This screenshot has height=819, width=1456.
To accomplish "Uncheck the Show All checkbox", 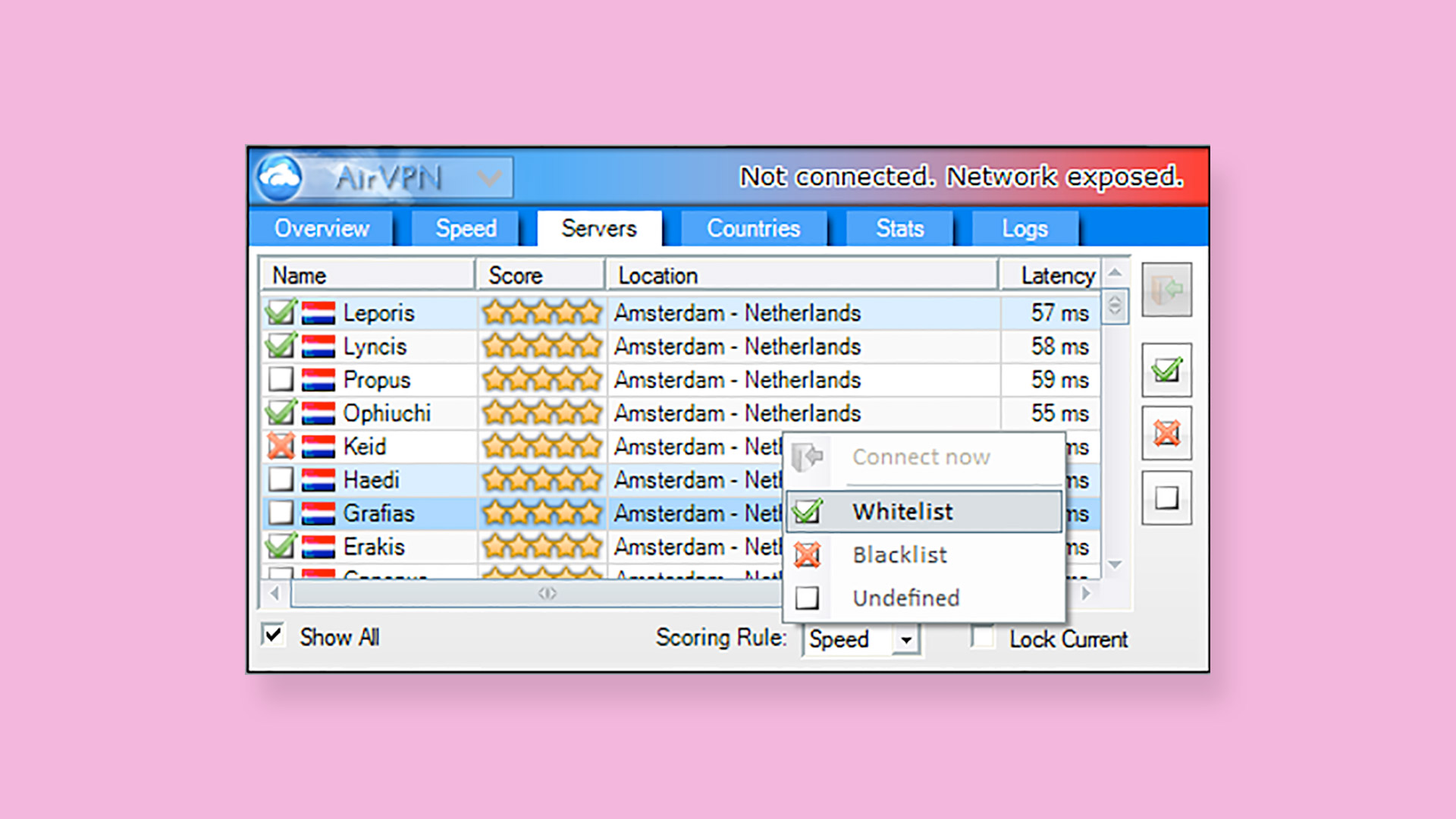I will coord(273,634).
